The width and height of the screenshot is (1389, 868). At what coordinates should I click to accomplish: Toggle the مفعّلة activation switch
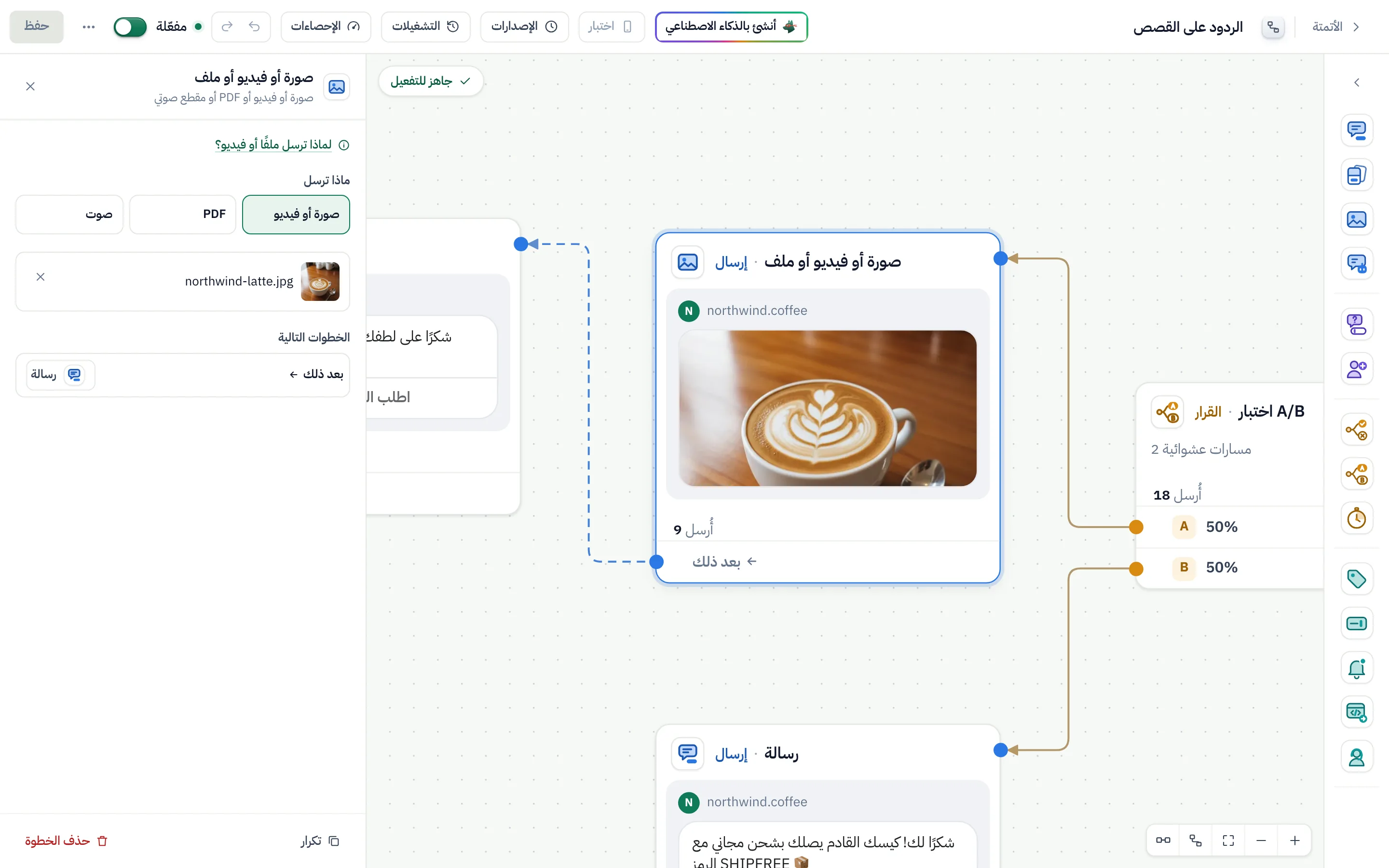point(130,27)
